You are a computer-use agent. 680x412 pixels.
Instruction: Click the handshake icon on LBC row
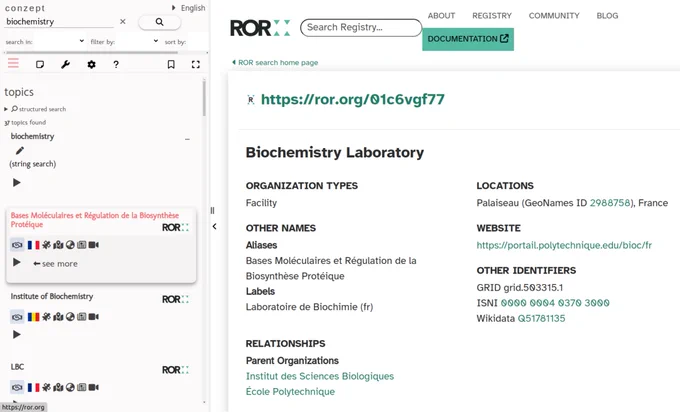click(17, 387)
